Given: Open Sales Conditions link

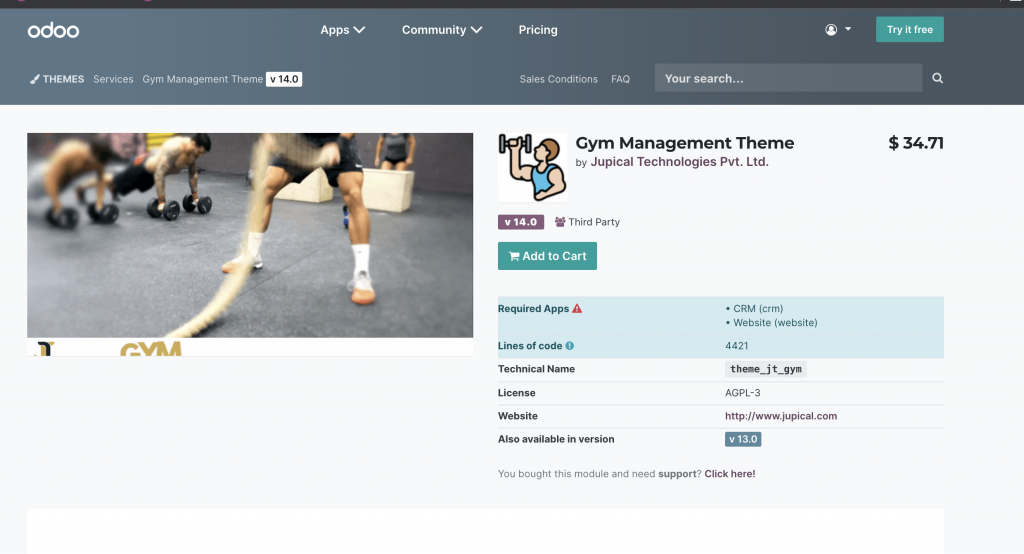Looking at the screenshot, I should pyautogui.click(x=558, y=79).
